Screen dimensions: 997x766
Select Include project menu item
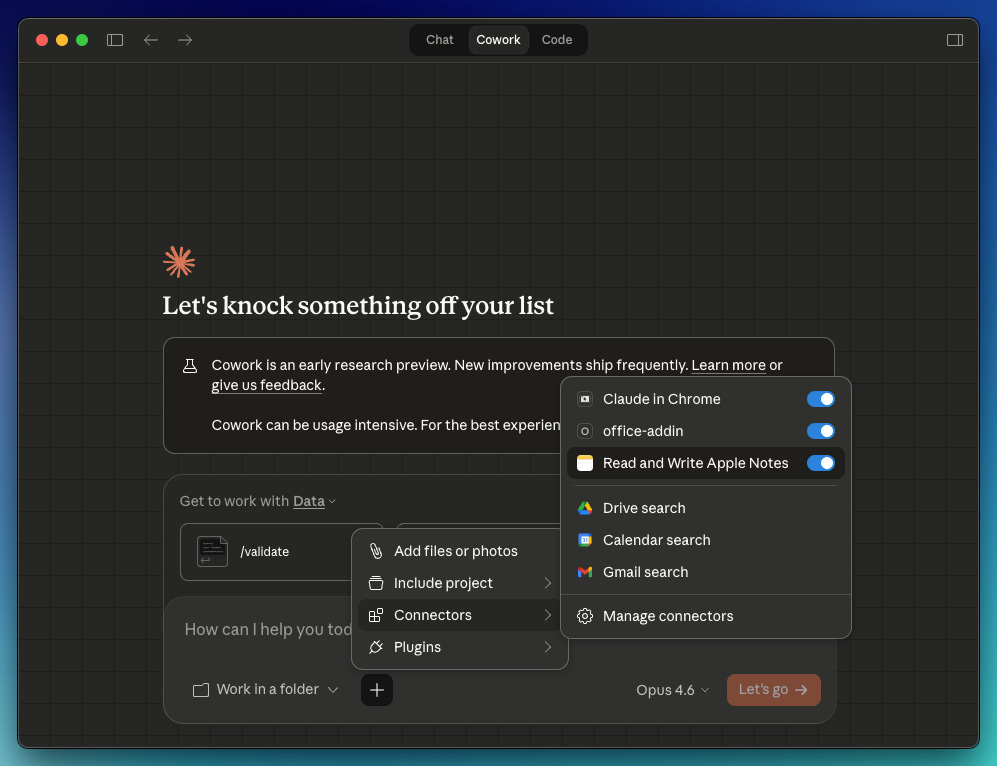[x=459, y=583]
